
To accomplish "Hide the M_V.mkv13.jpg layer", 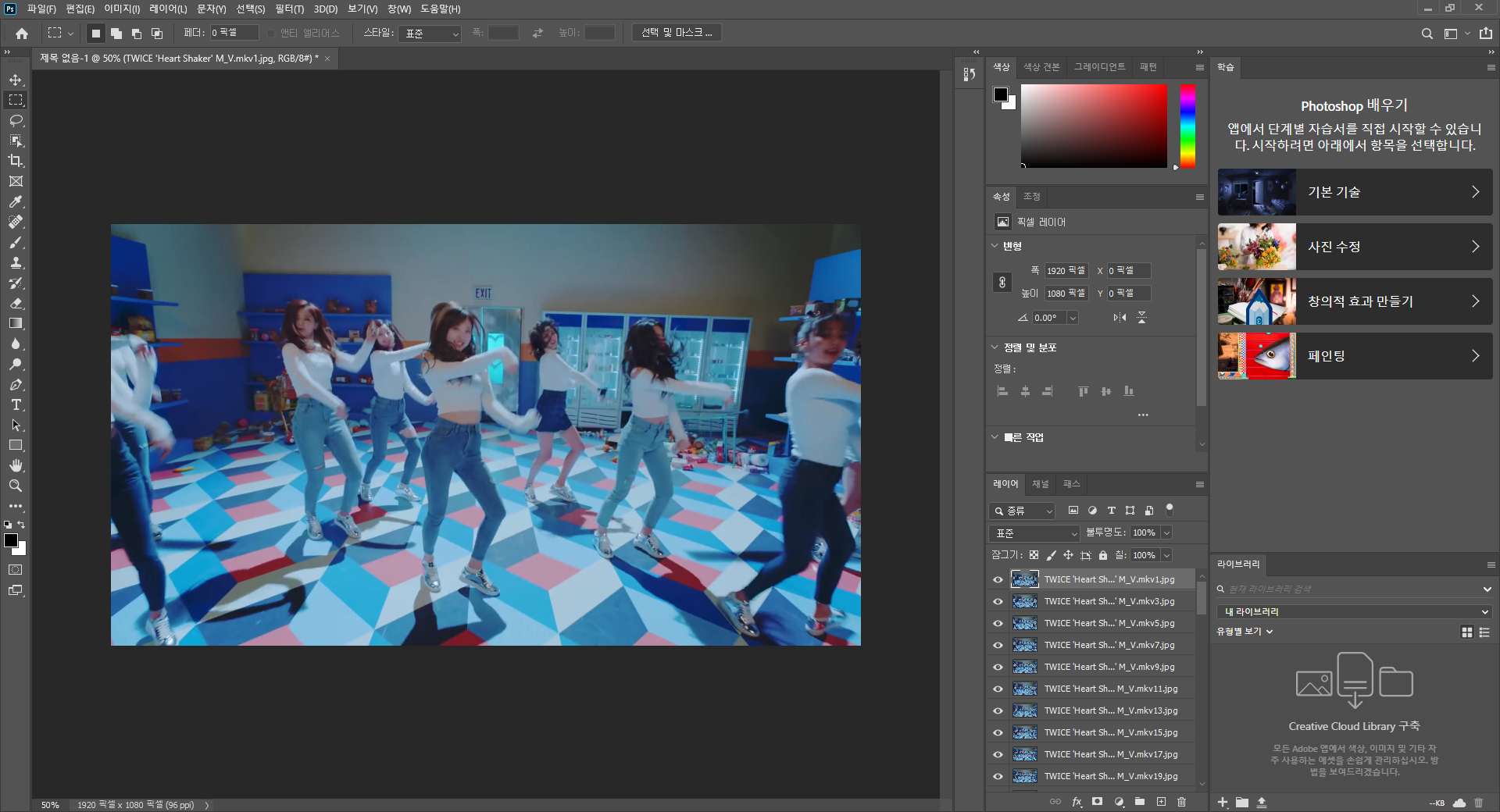I will (998, 710).
